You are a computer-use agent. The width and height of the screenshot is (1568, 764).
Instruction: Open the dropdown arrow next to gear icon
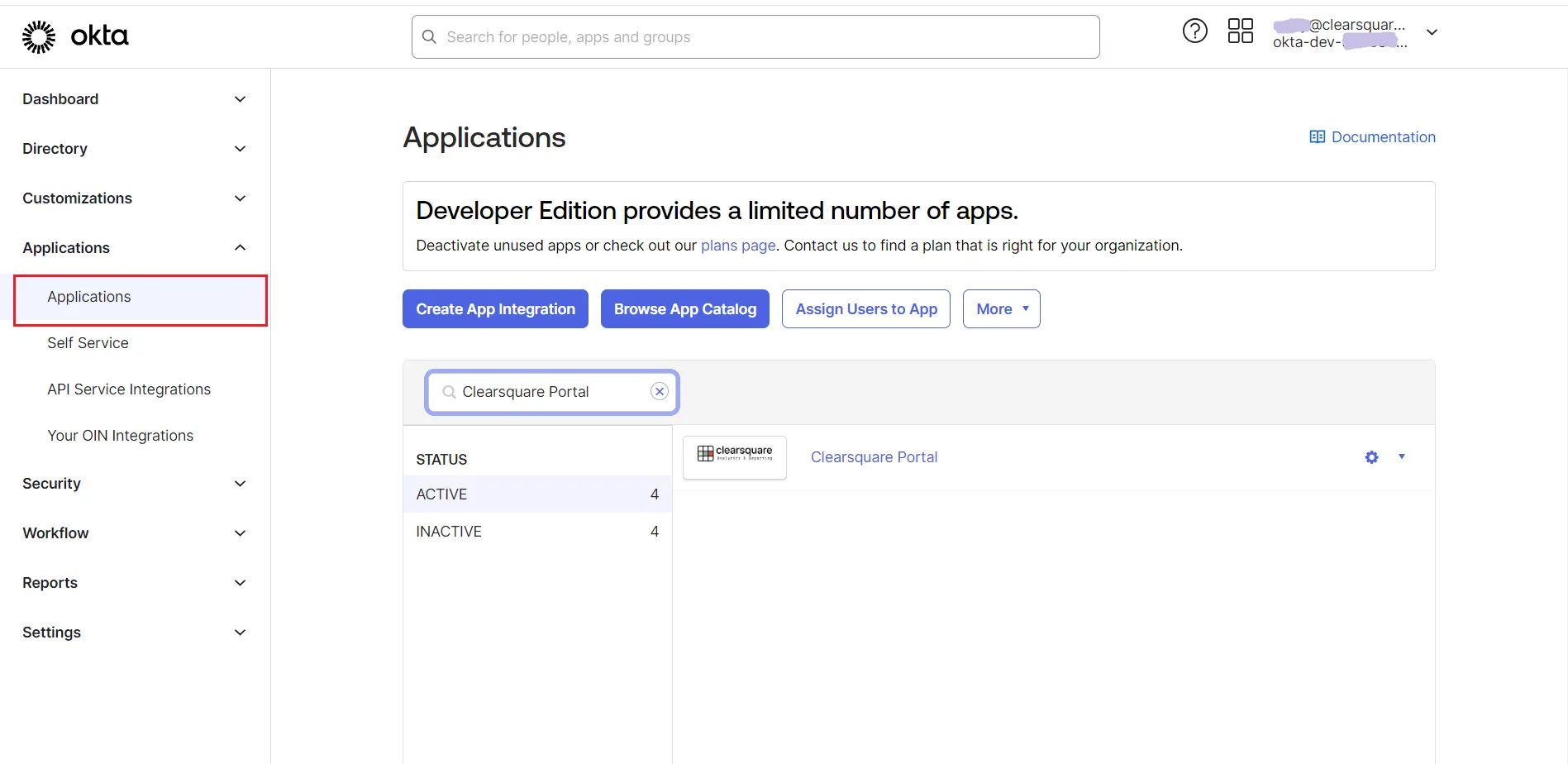coord(1402,456)
